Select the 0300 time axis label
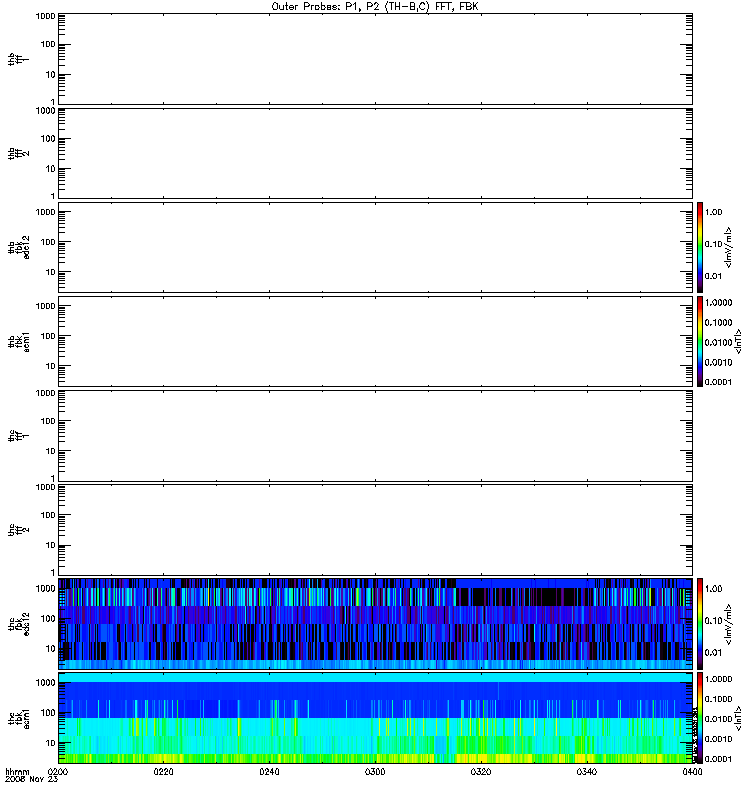 (x=375, y=772)
